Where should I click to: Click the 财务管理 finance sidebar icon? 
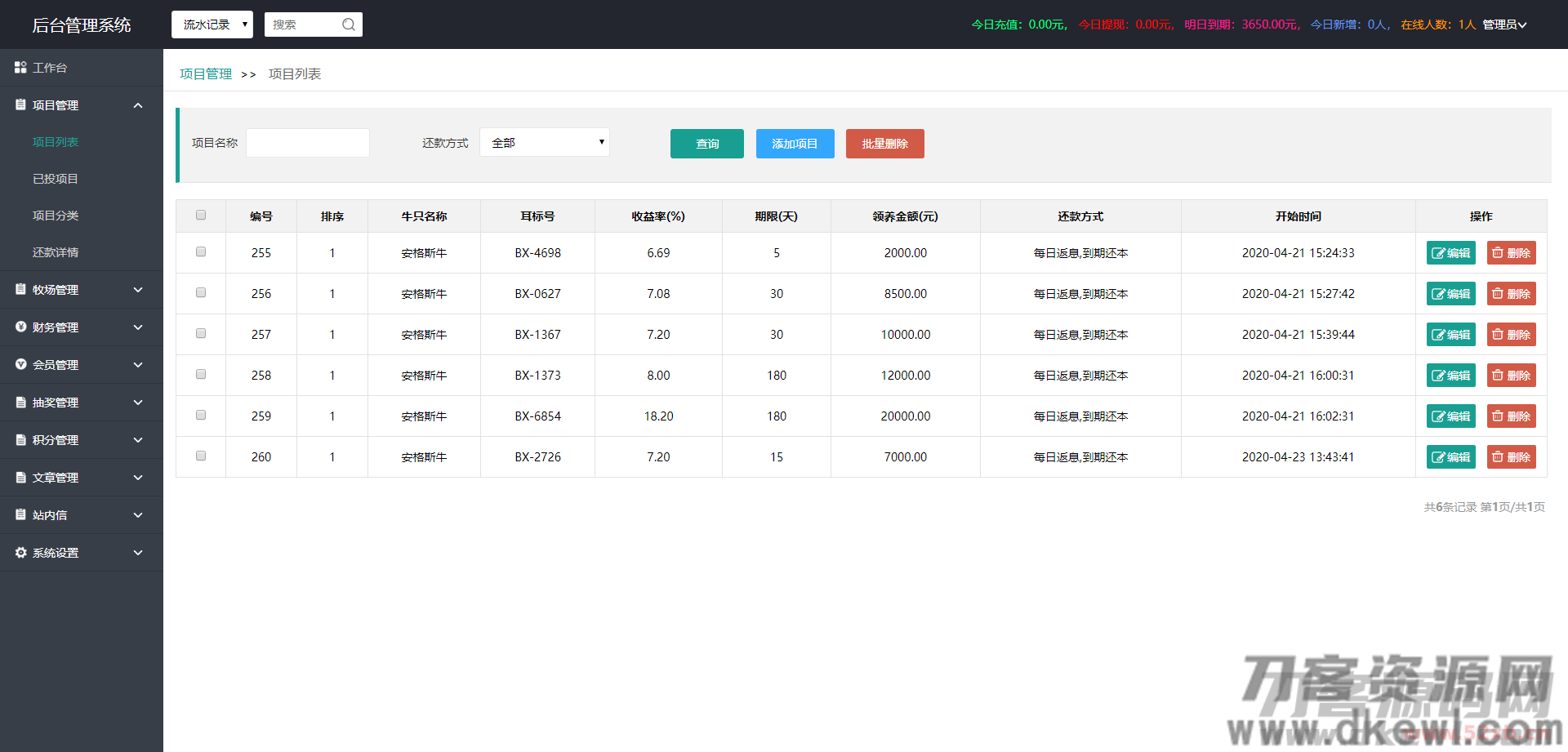pyautogui.click(x=20, y=327)
